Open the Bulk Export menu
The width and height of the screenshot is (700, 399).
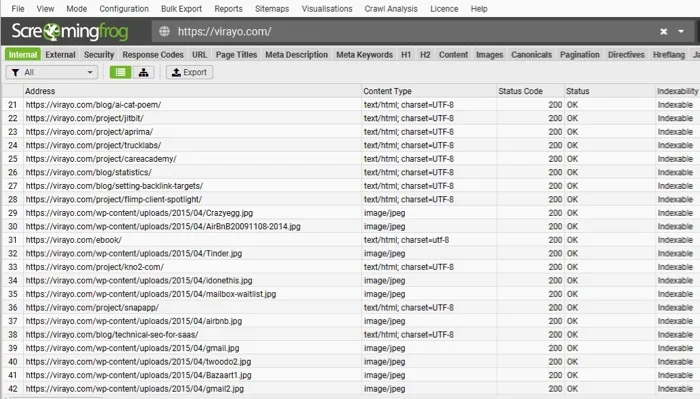(181, 9)
